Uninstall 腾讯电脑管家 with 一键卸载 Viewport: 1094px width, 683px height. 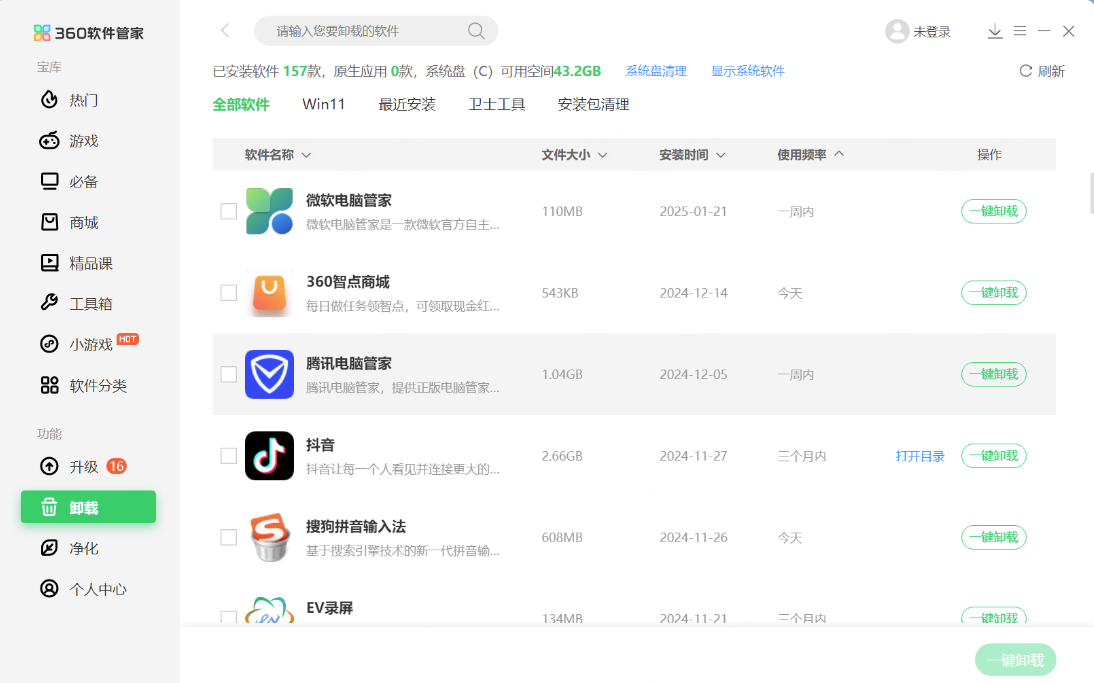[x=994, y=375]
